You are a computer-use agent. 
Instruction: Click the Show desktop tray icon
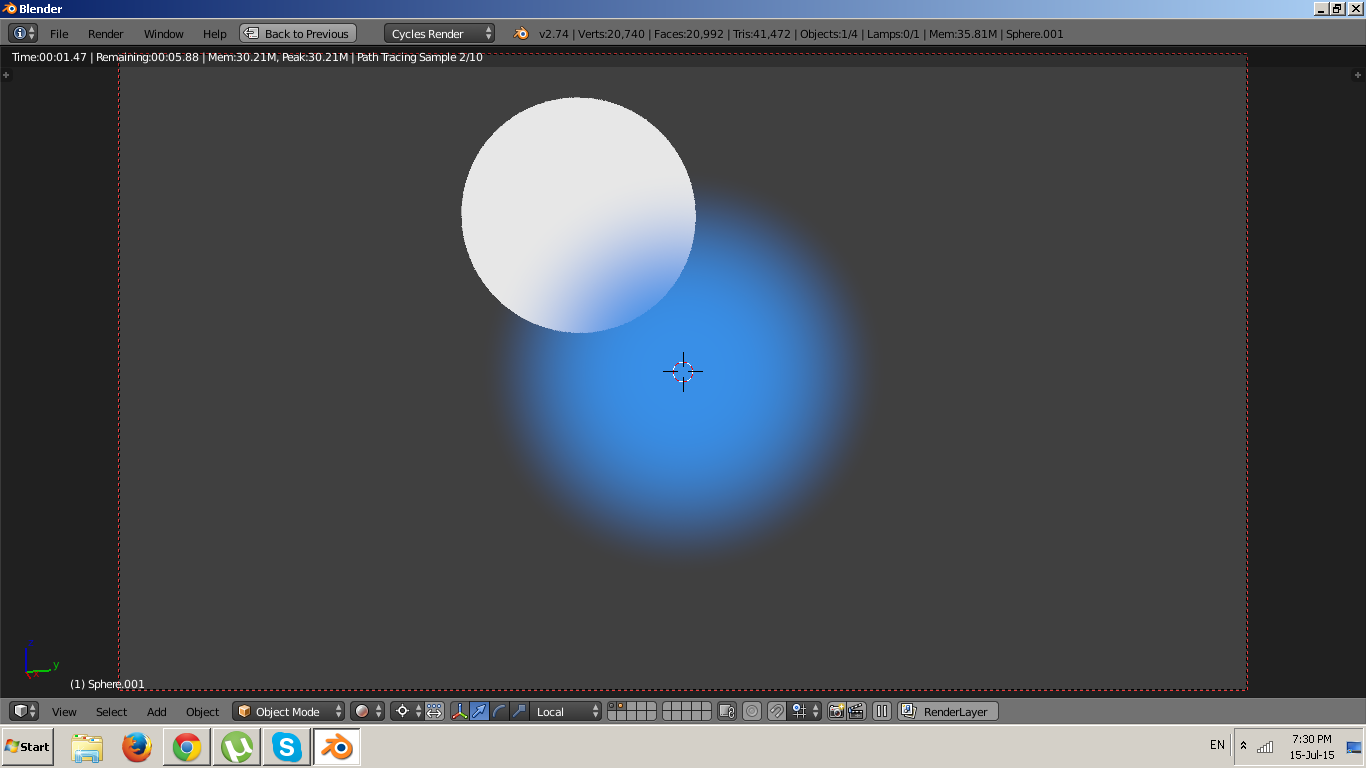(1354, 747)
